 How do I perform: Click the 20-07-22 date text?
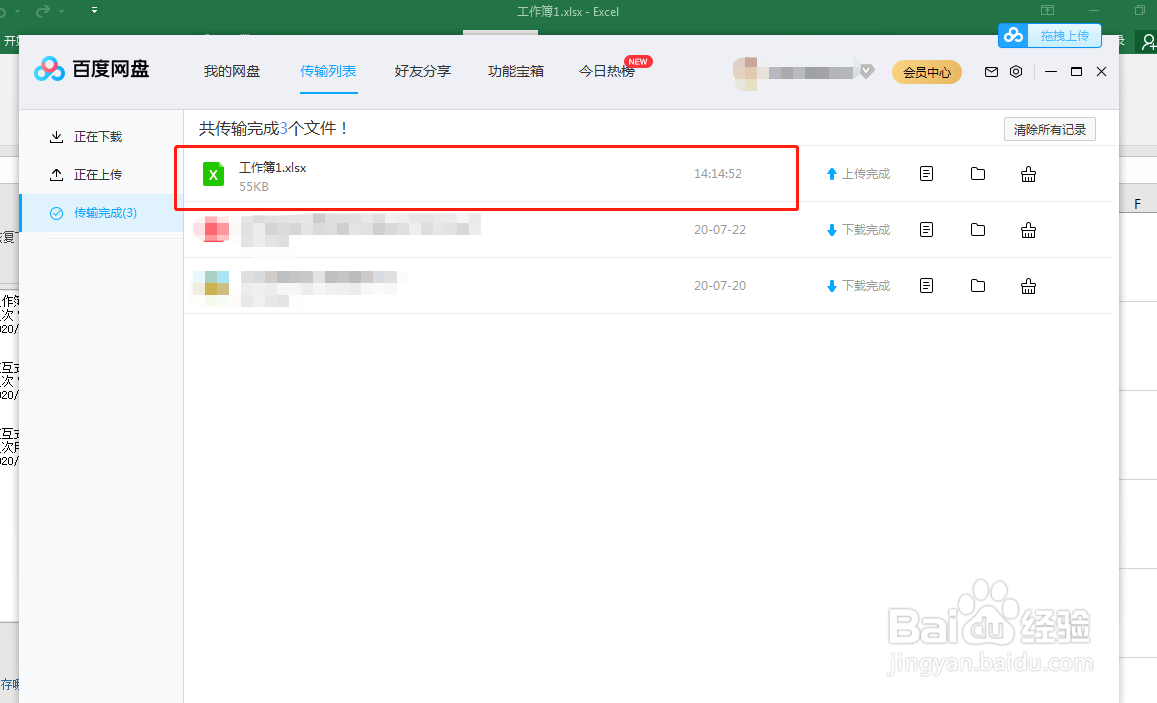719,230
